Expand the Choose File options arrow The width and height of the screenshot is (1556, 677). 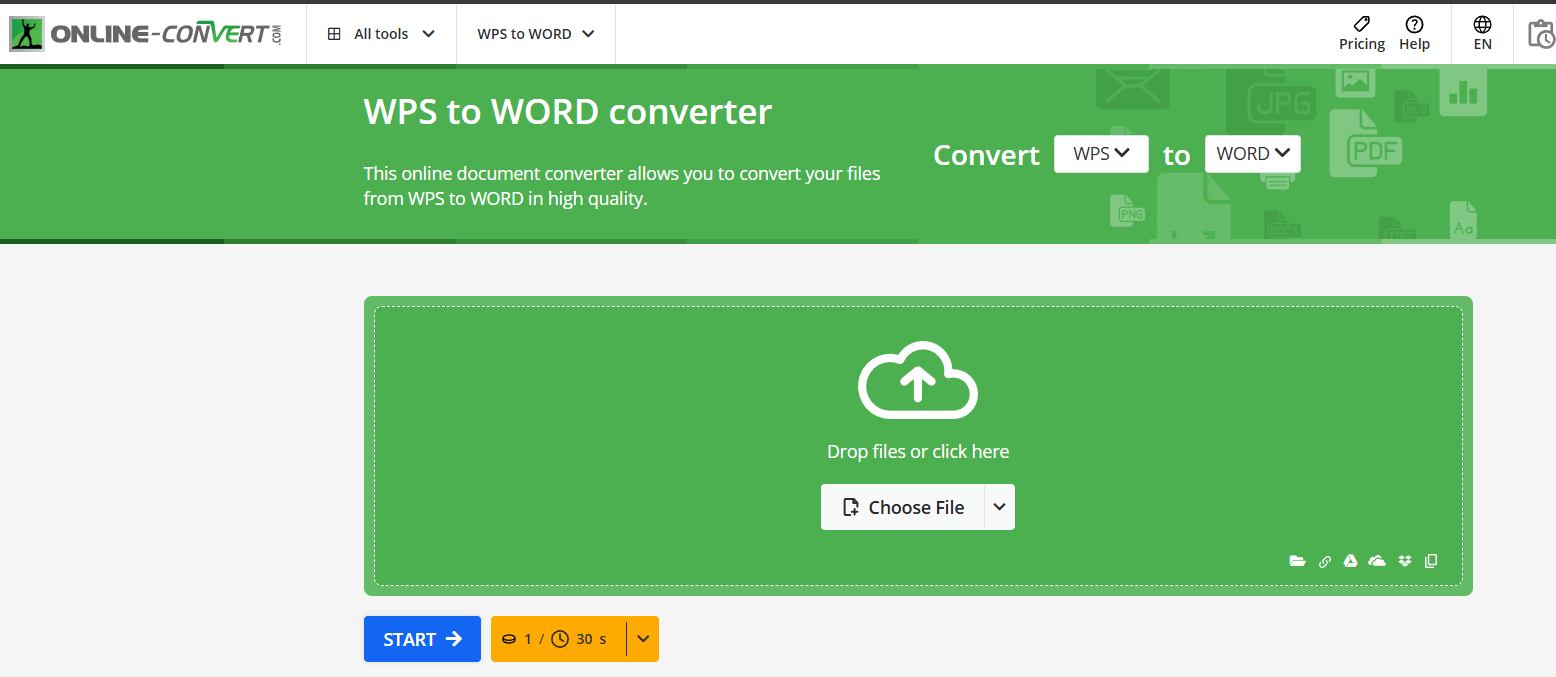pos(998,507)
